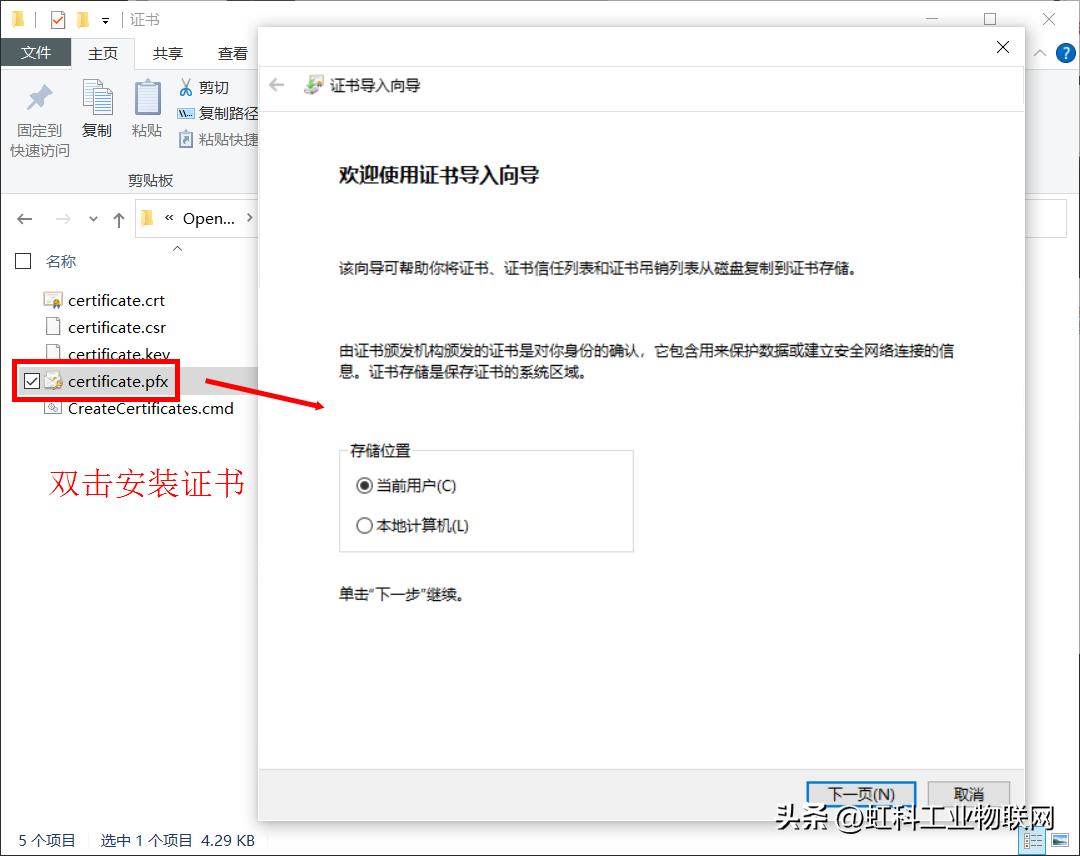Select the 本地计算机(L) radio button
1080x856 pixels.
coord(364,524)
